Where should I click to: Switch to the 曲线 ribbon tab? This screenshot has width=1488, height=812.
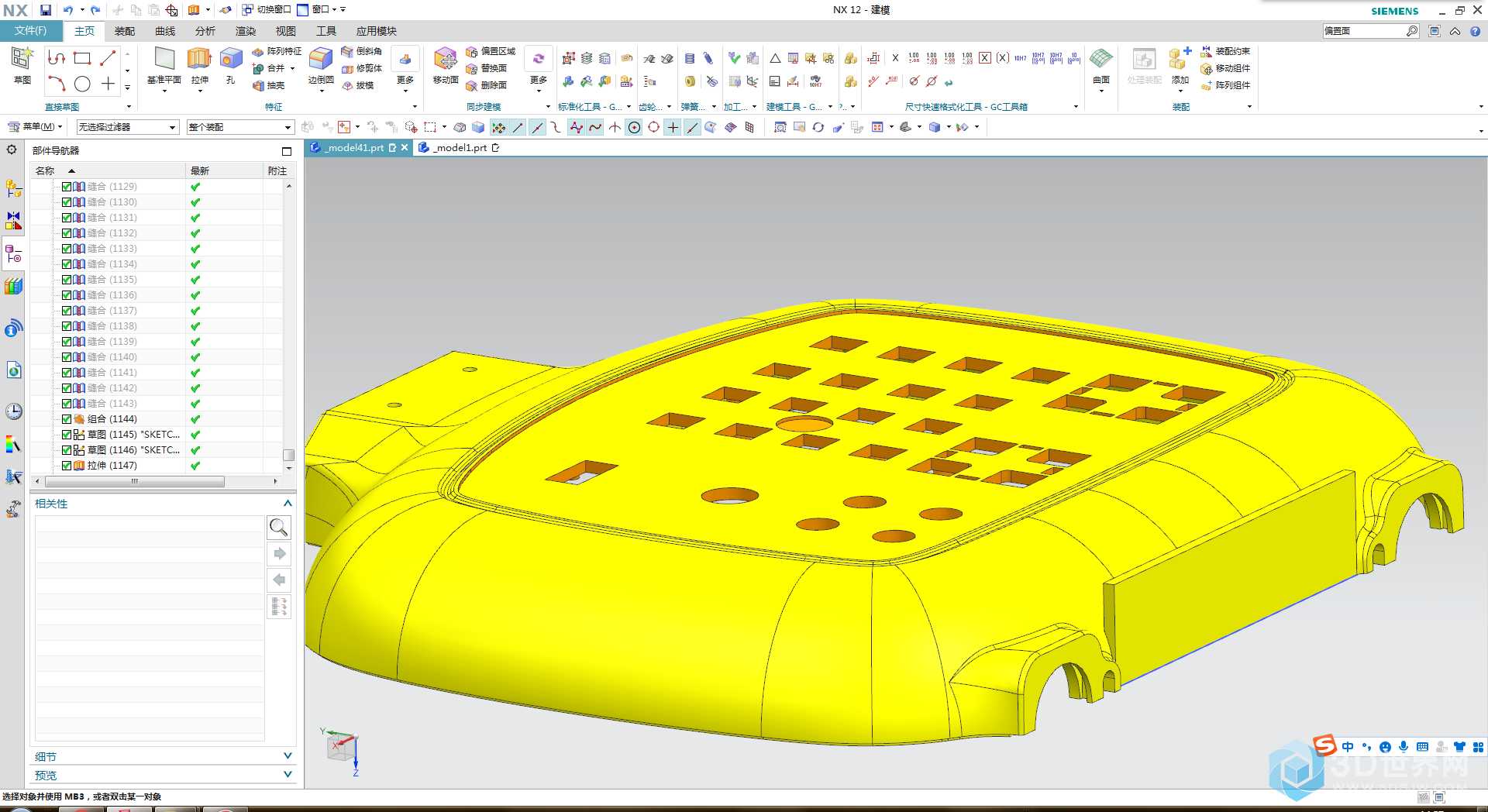(165, 31)
